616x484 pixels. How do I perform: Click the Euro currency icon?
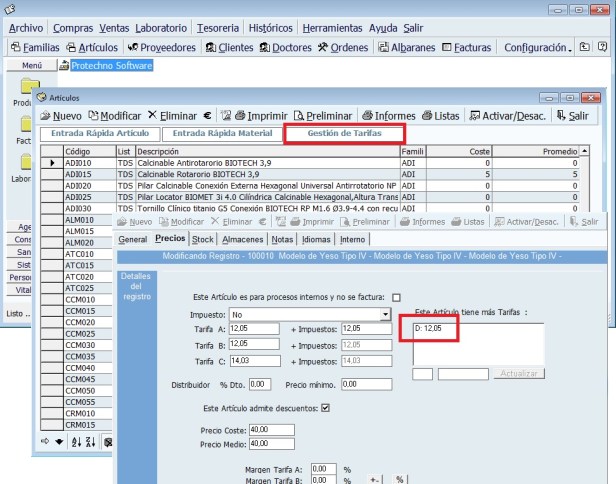click(x=207, y=116)
